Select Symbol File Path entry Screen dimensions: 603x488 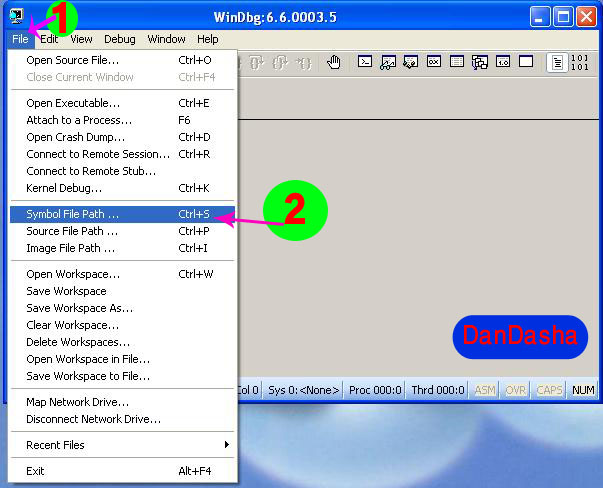[x=122, y=214]
